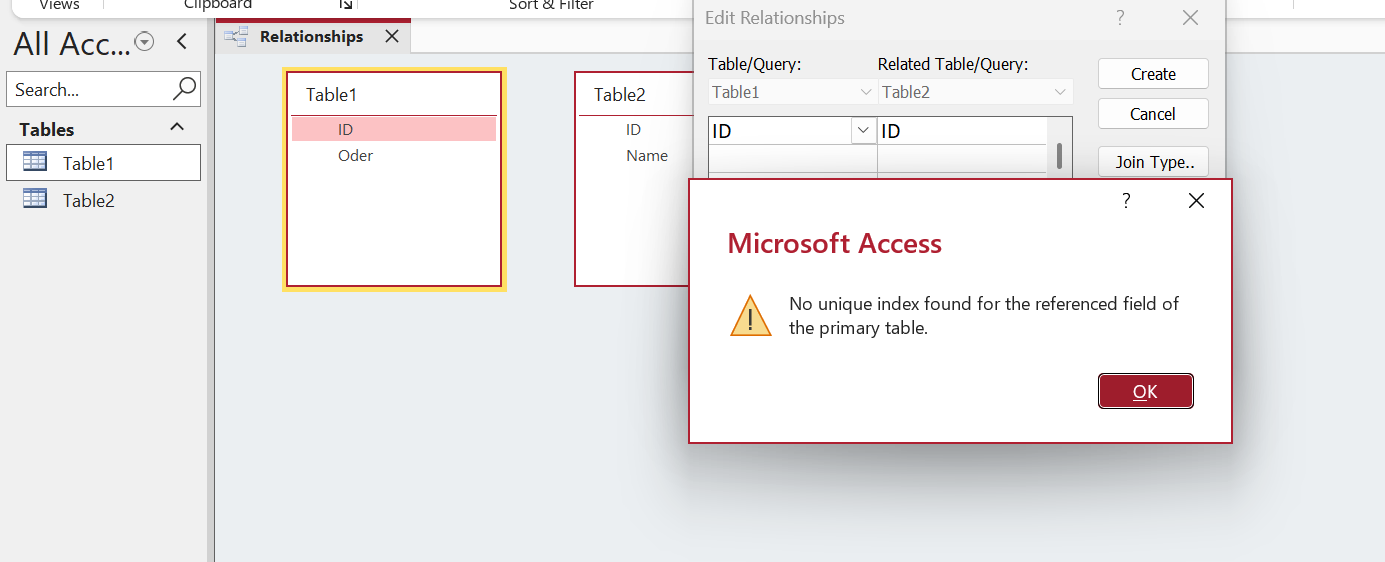Select Name field in Table2 box
This screenshot has height=562, width=1385.
646,155
